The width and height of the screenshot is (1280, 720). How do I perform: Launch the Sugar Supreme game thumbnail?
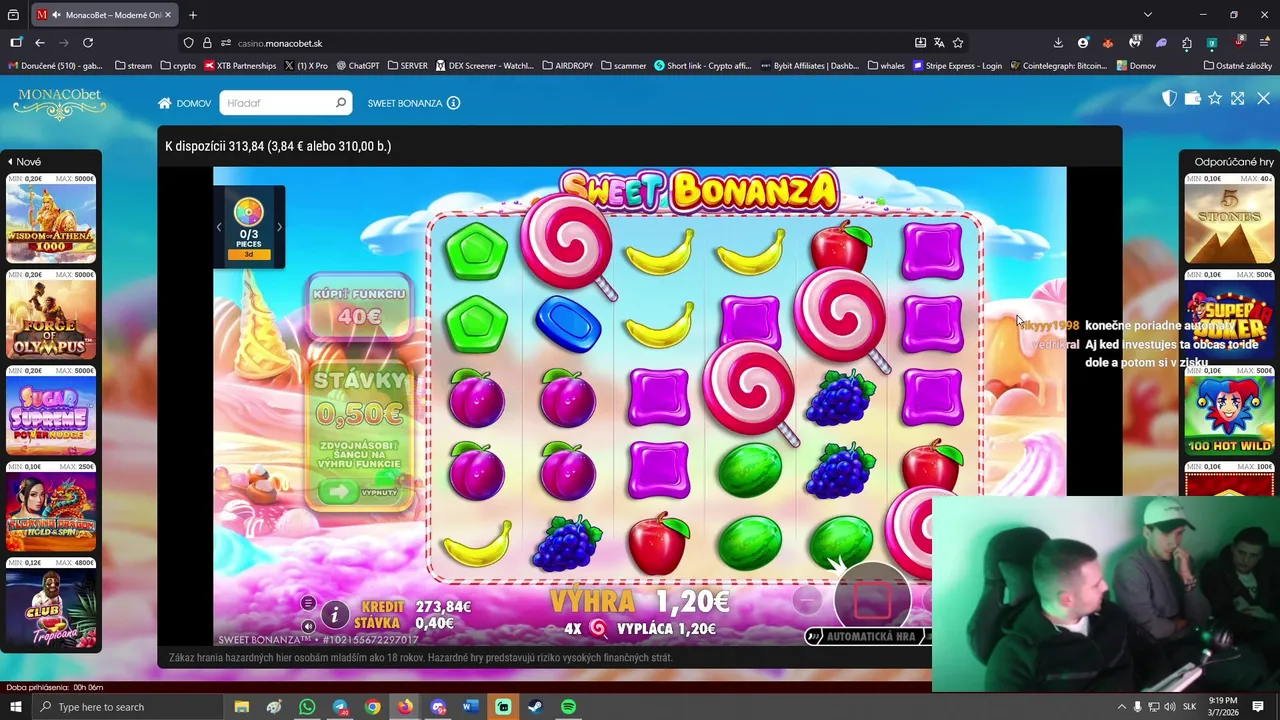(x=51, y=410)
